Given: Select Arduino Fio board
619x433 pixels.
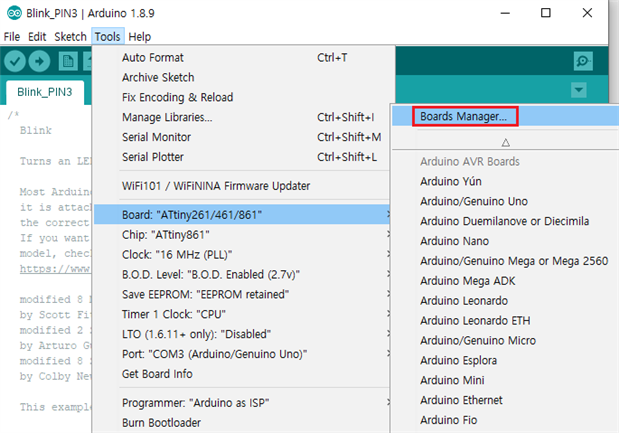Looking at the screenshot, I should [x=505, y=420].
